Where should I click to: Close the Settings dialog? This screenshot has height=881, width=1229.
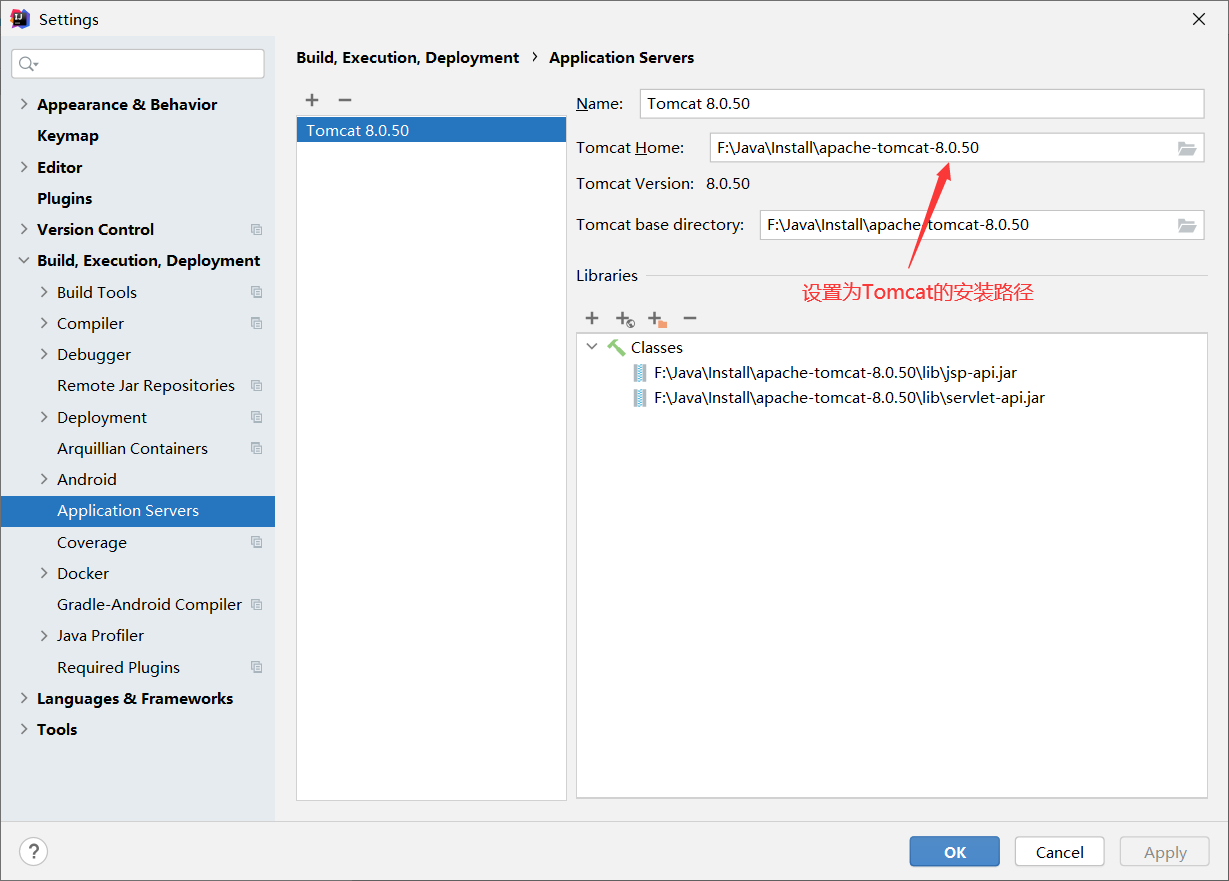[x=1198, y=19]
